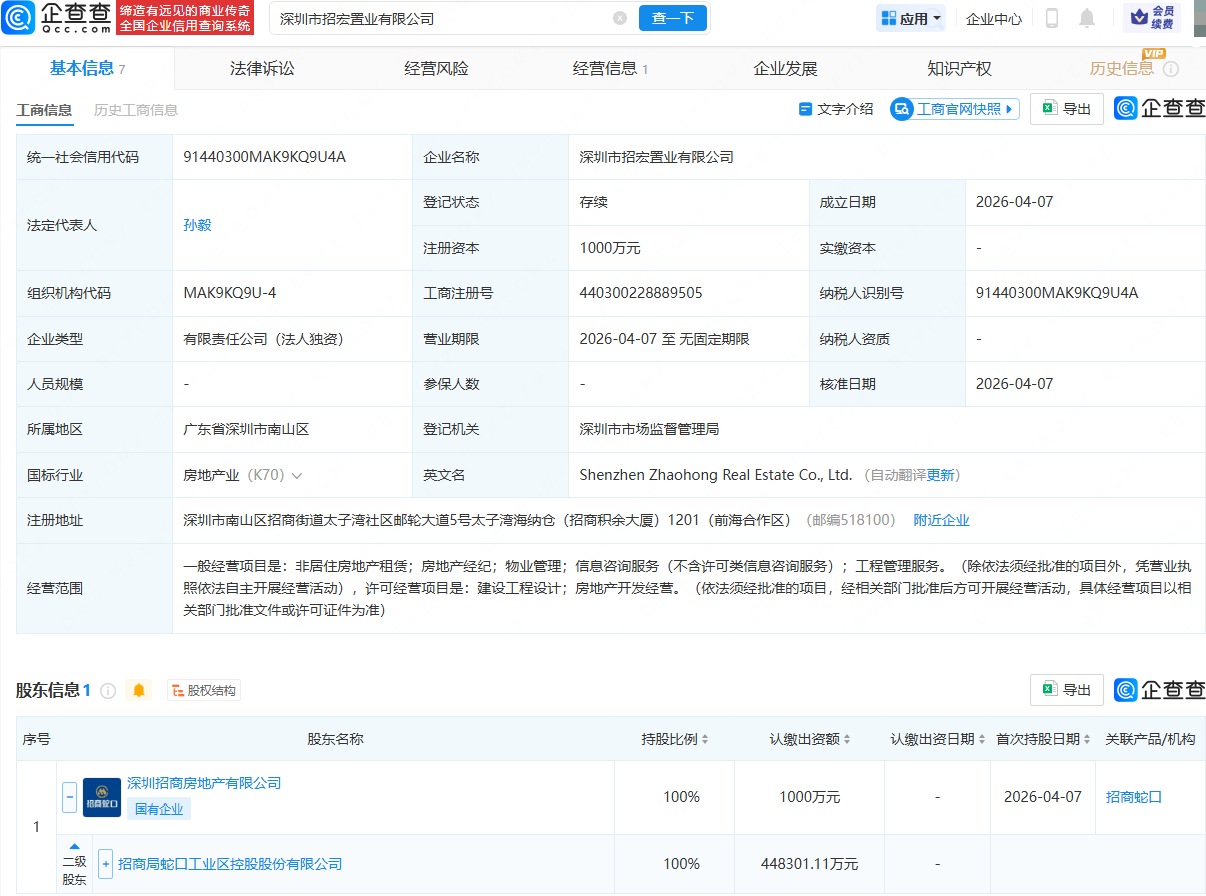
Task: Click the info circle icon next to 股东信息
Action: tap(107, 689)
